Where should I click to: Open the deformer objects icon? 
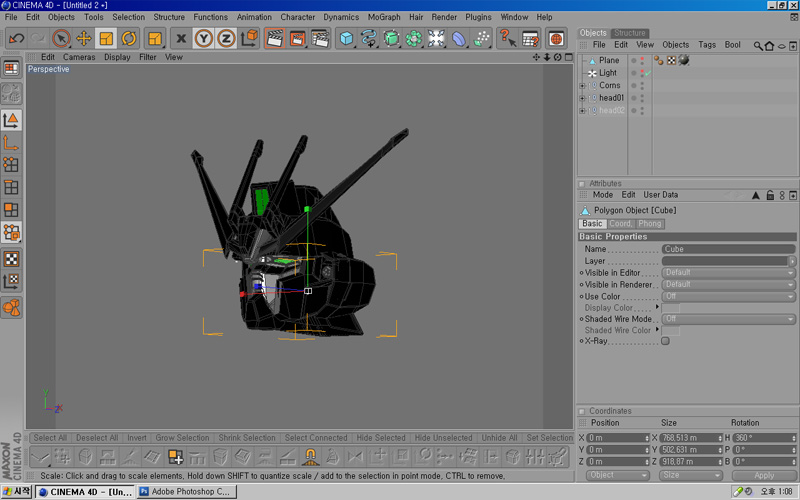tap(459, 38)
